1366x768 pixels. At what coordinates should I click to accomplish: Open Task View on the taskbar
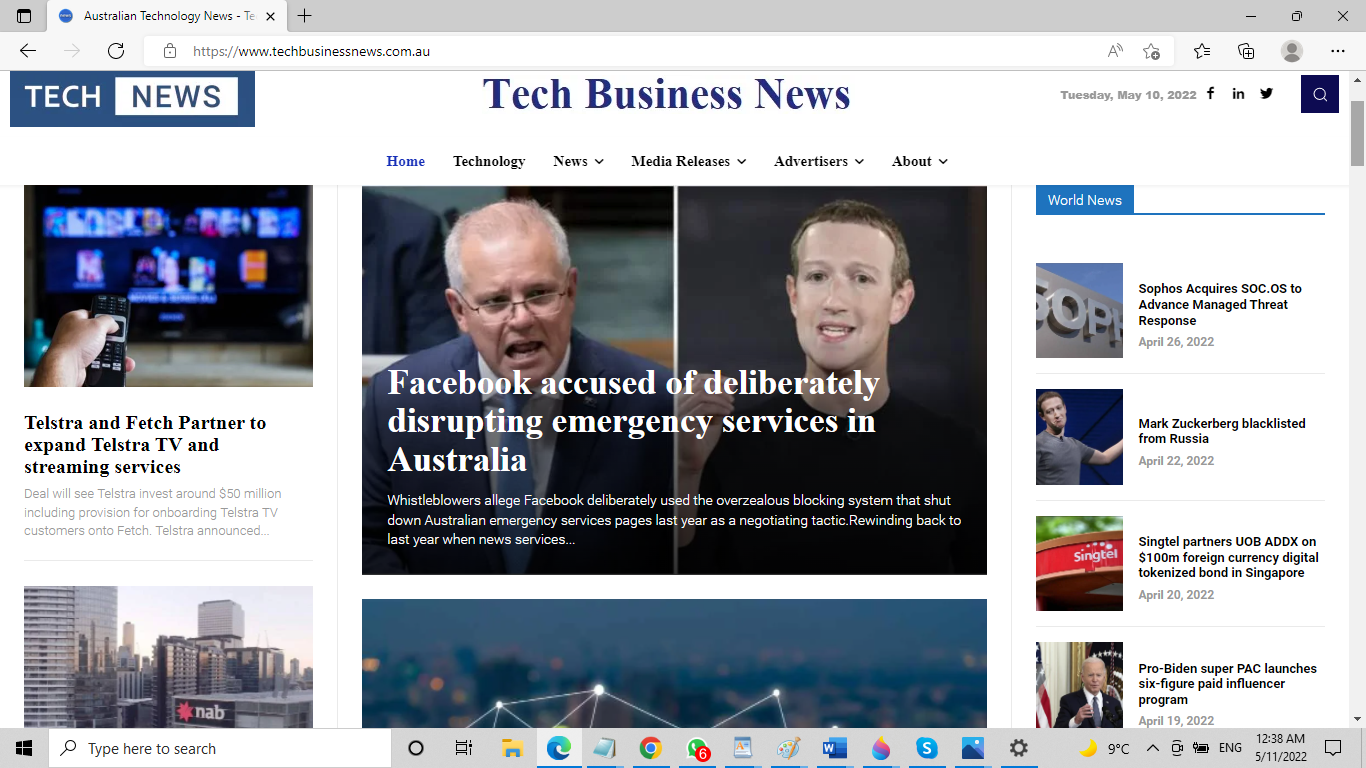click(463, 748)
